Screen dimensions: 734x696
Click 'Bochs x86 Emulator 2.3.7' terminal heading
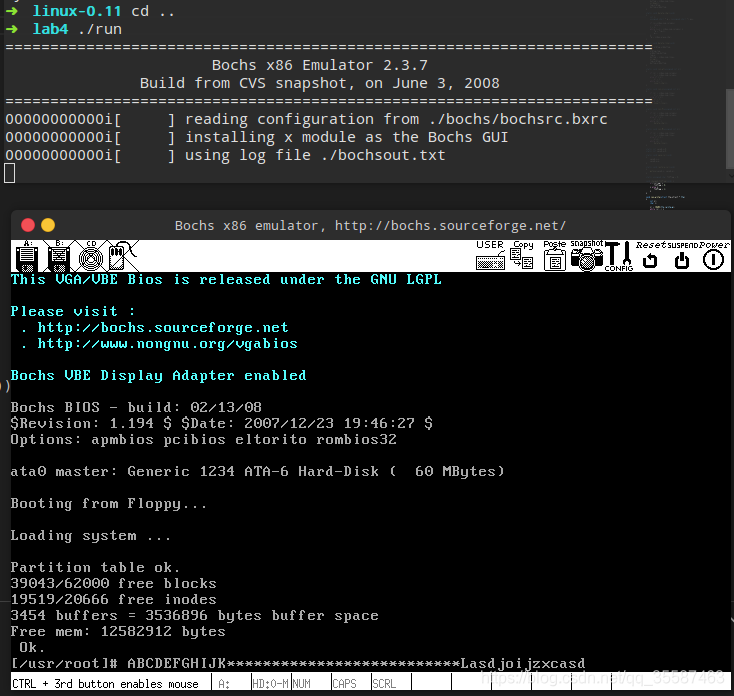coord(320,65)
